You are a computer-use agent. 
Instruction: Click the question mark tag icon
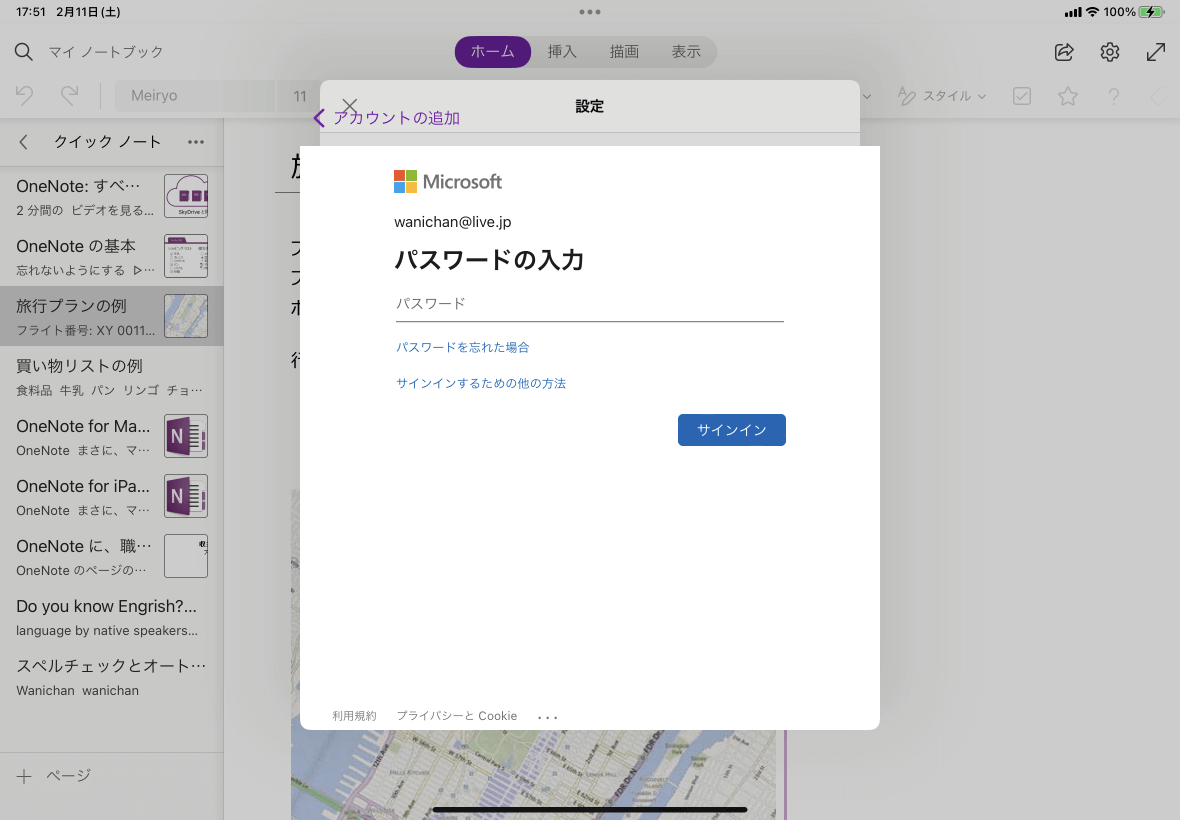click(x=1113, y=96)
